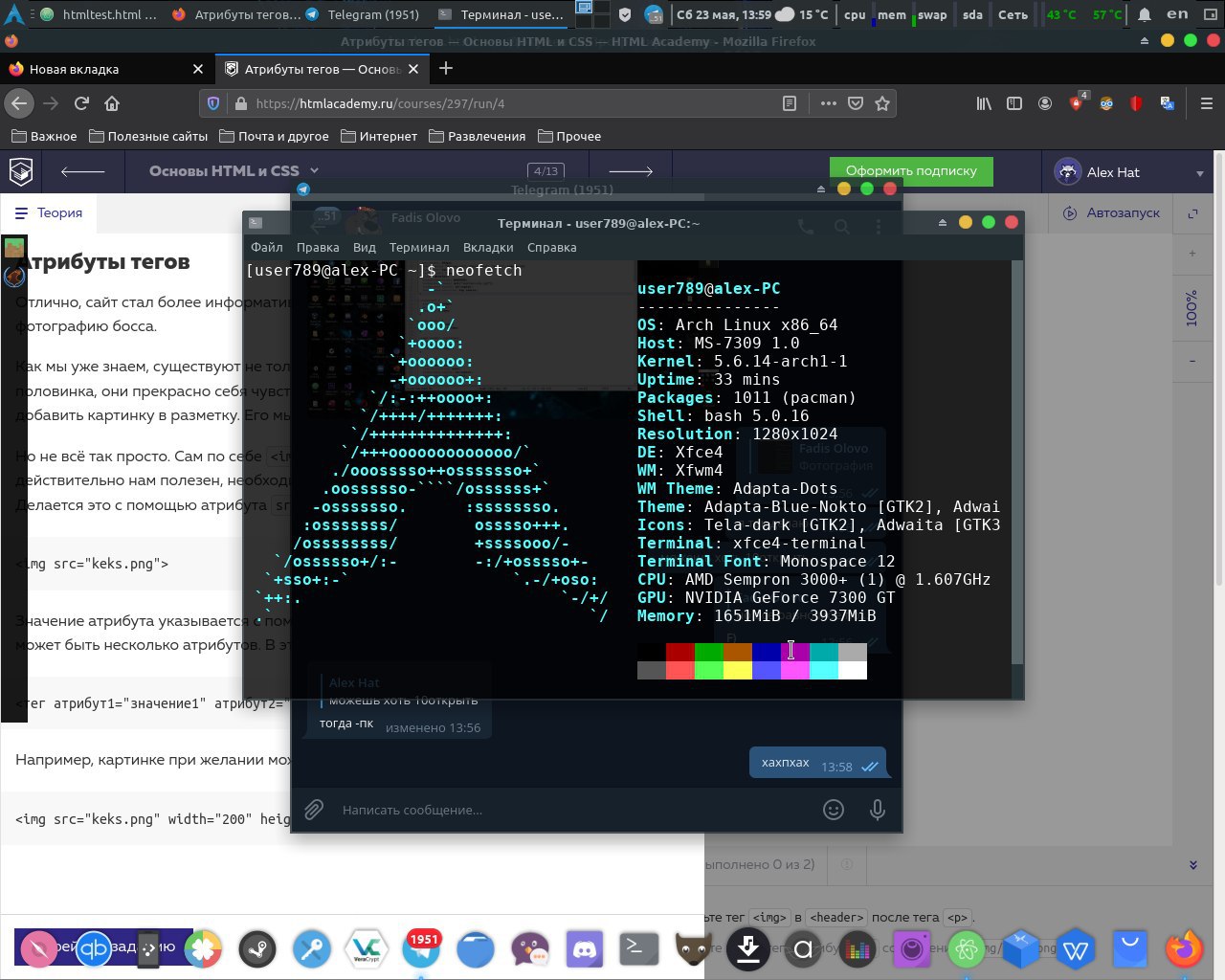Open 'Важное' bookmarks folder
1225x980 pixels.
[x=44, y=136]
